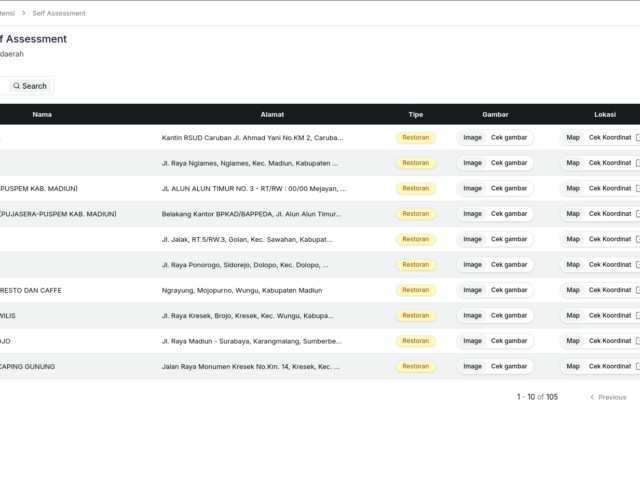This screenshot has height=480, width=640.
Task: Select address Jalan Raya Monumen Kresek No.Km. 14
Action: coord(251,366)
